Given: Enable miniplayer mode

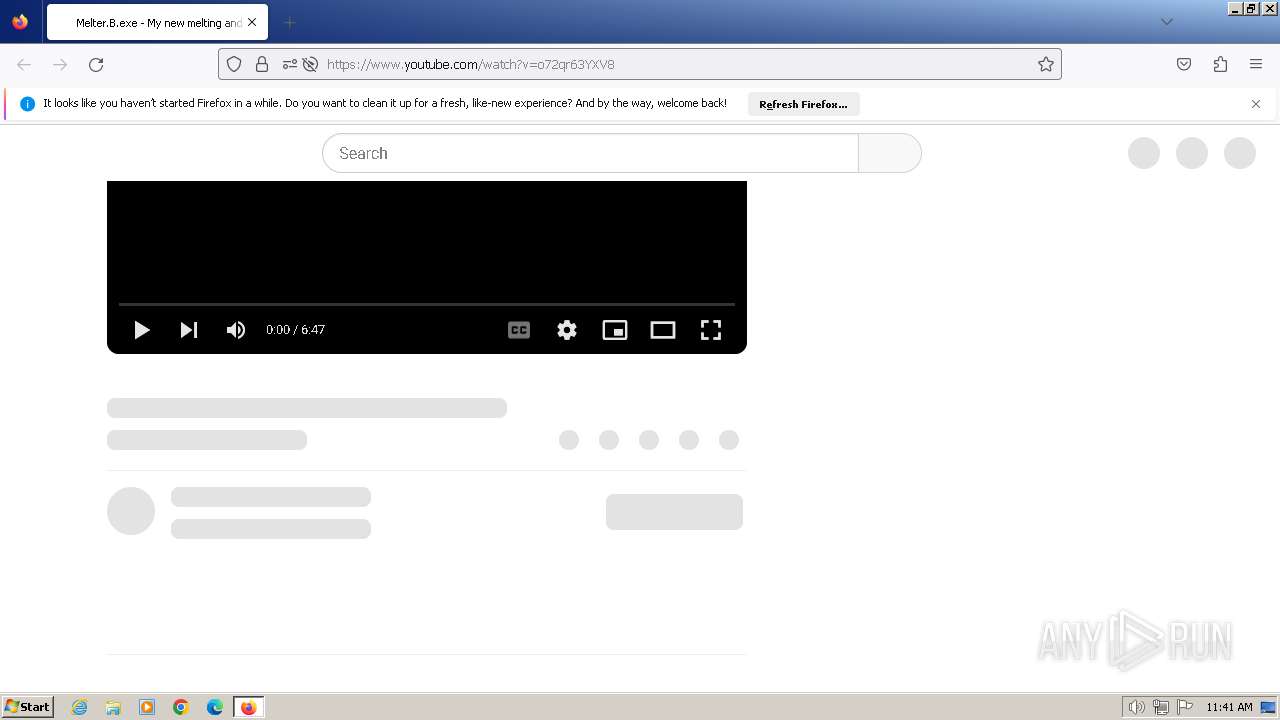Looking at the screenshot, I should pyautogui.click(x=615, y=330).
